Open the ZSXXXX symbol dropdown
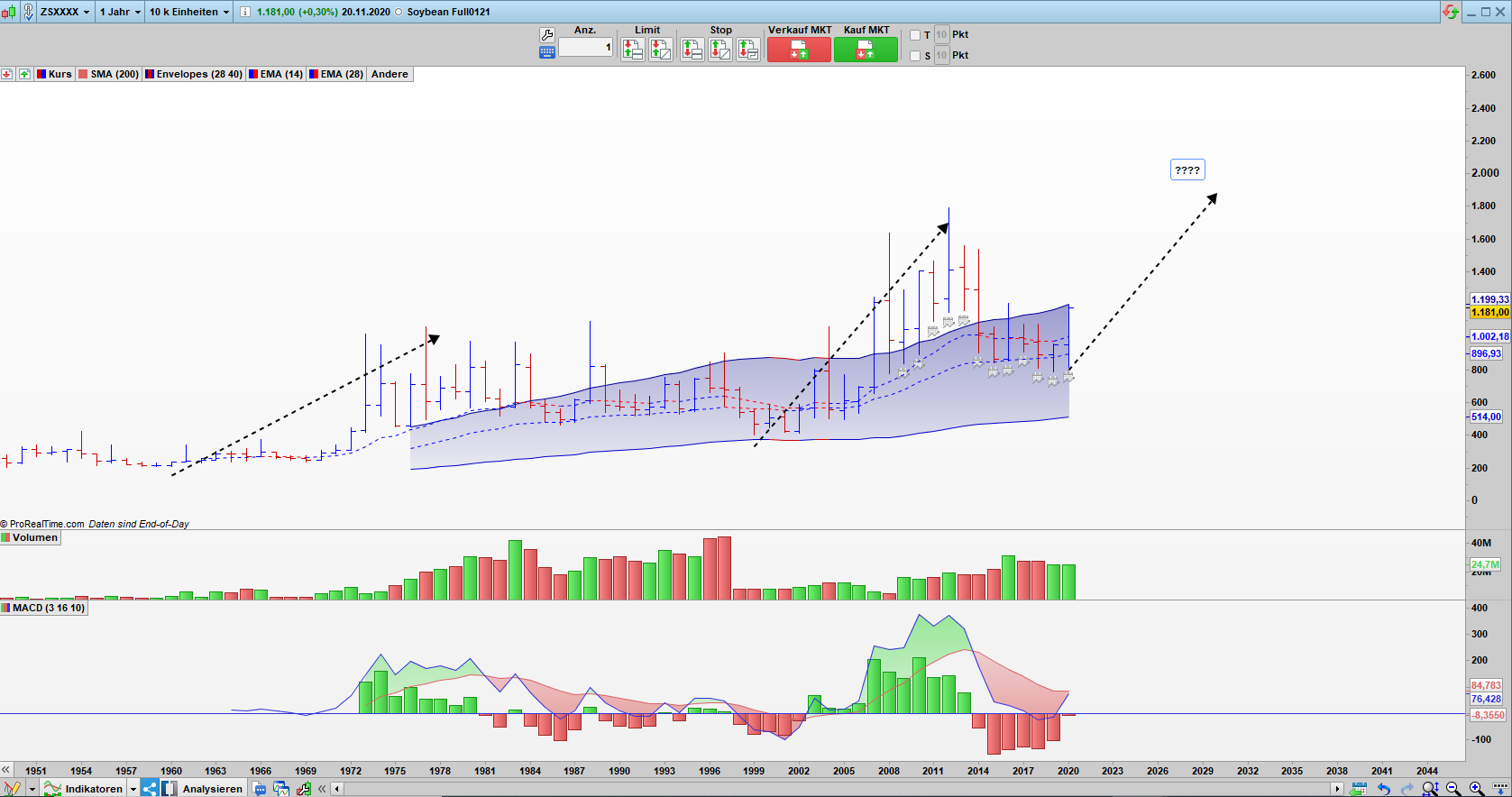 coord(65,12)
